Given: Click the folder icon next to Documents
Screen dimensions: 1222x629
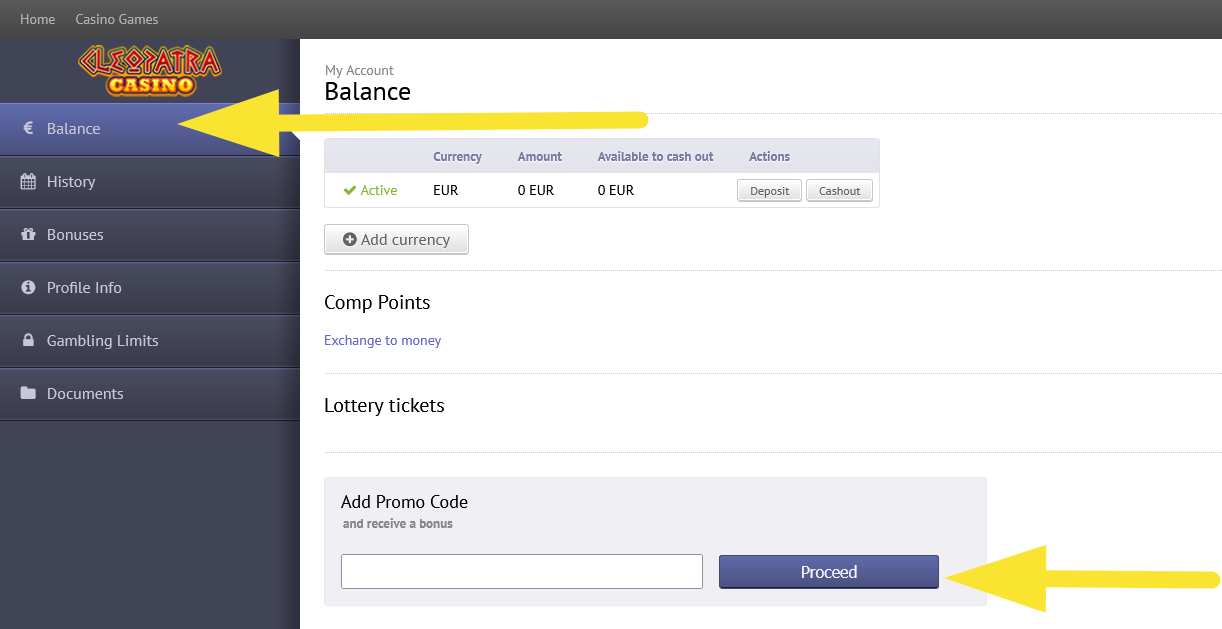Looking at the screenshot, I should pos(27,393).
